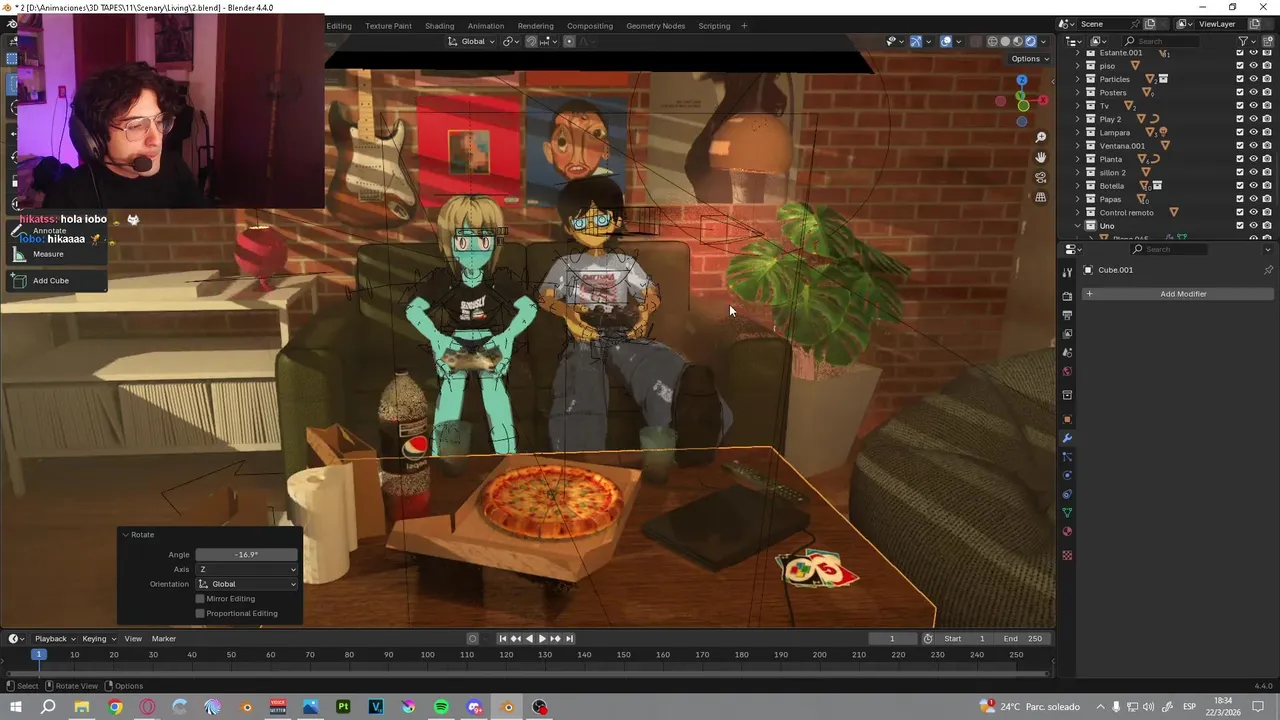This screenshot has width=1280, height=720.
Task: Open the Object Data green triangle tab
Action: point(1067,513)
